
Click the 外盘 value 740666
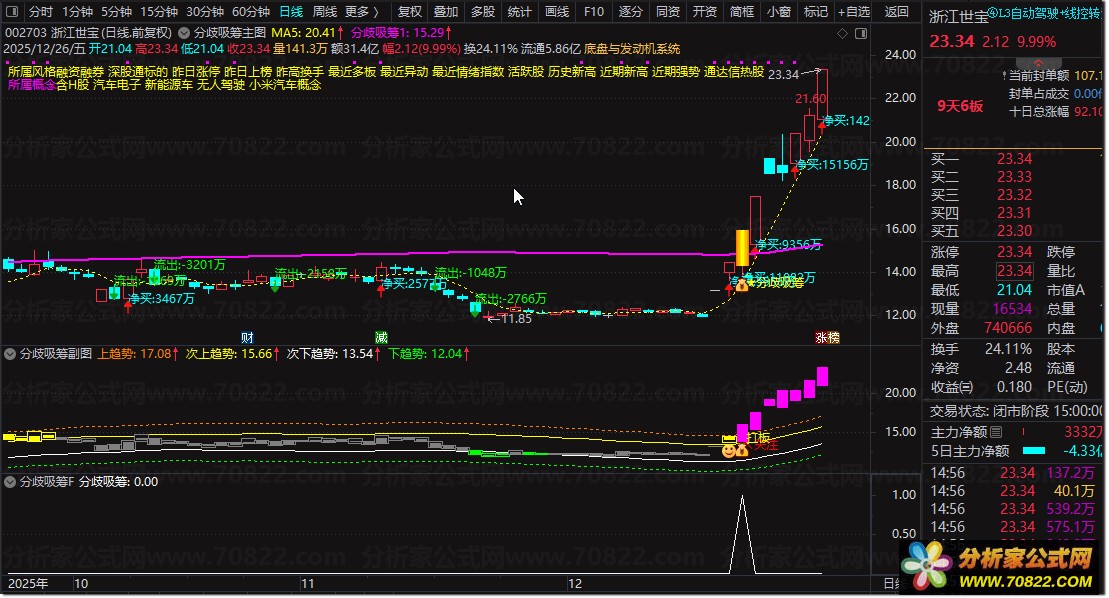click(x=1008, y=328)
